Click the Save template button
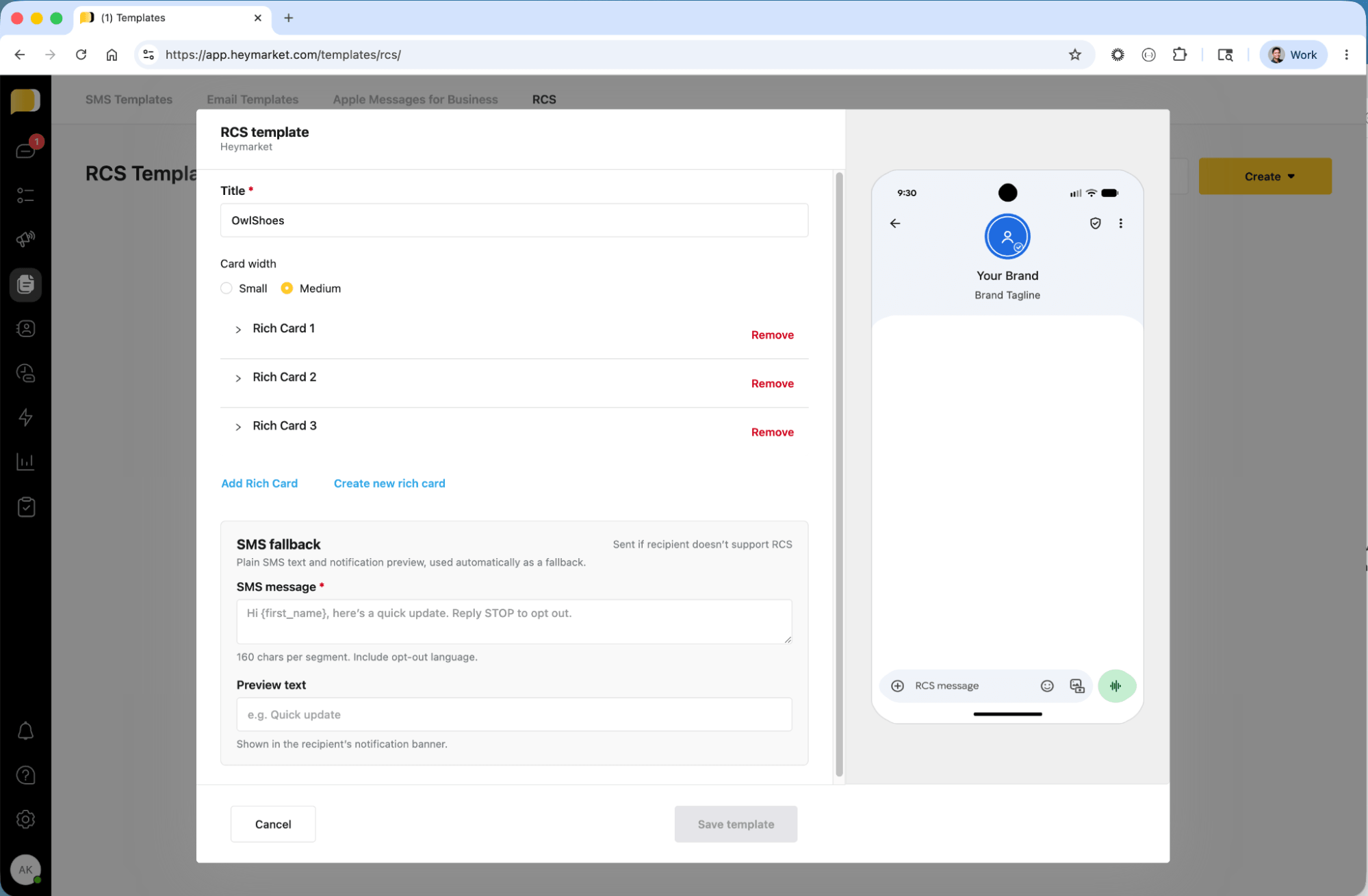The image size is (1368, 896). click(736, 823)
